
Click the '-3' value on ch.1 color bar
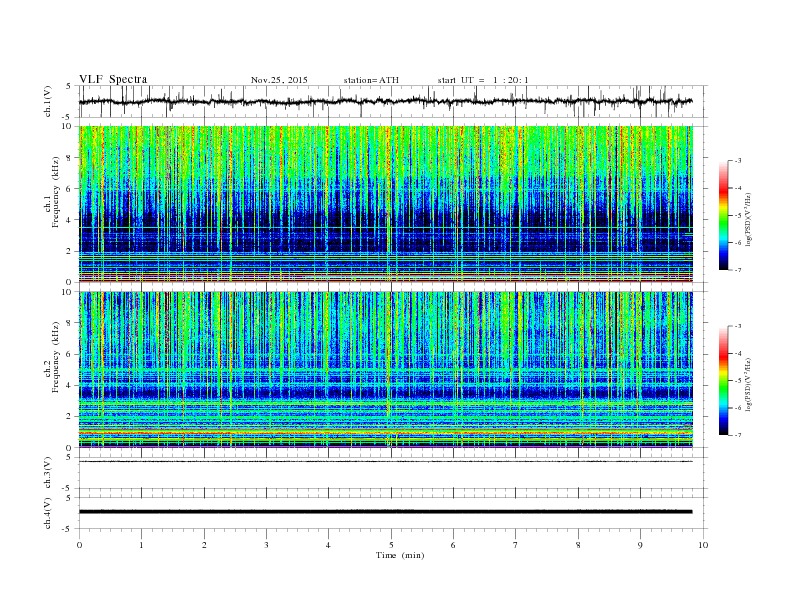click(x=737, y=161)
